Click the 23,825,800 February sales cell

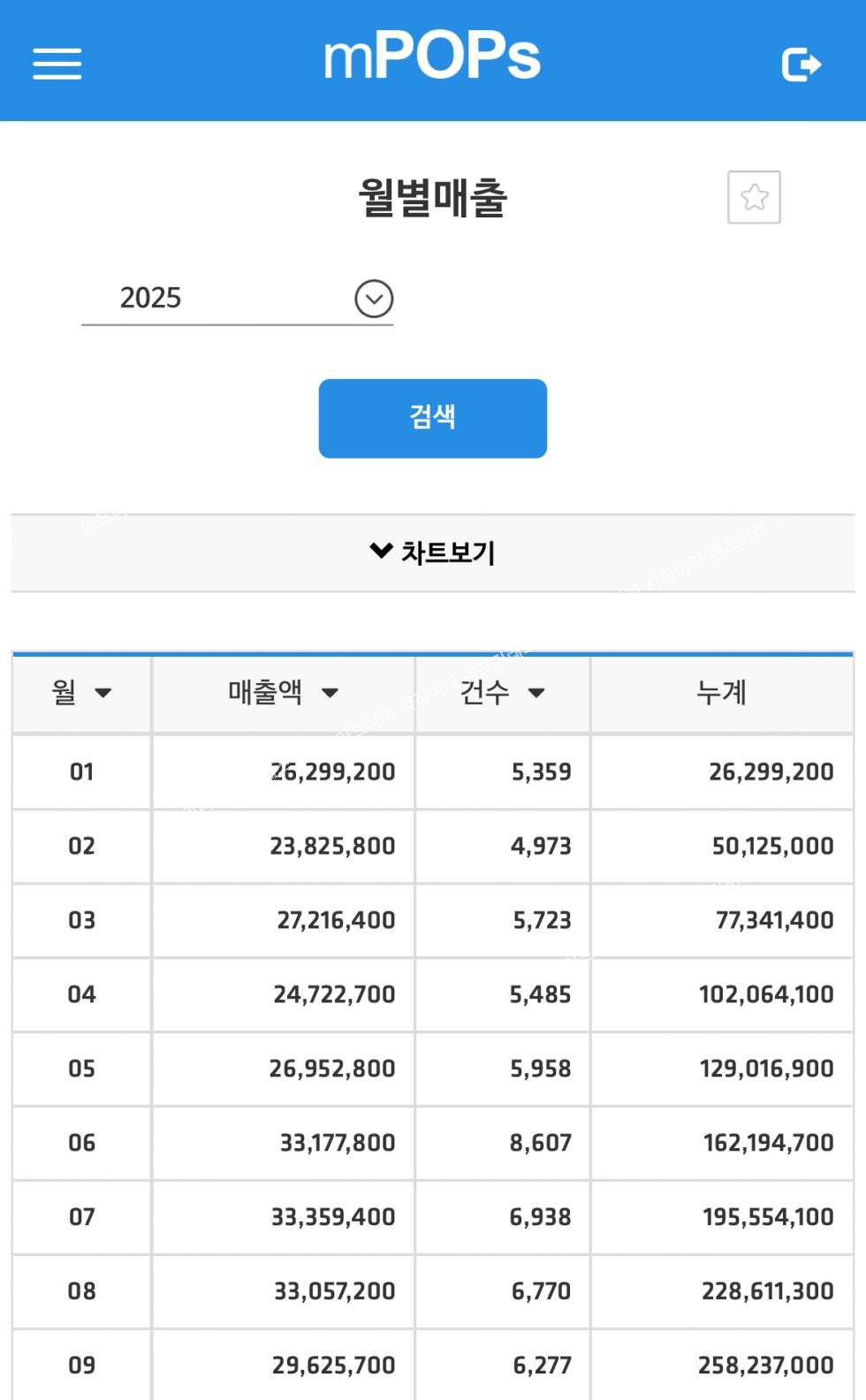(332, 847)
